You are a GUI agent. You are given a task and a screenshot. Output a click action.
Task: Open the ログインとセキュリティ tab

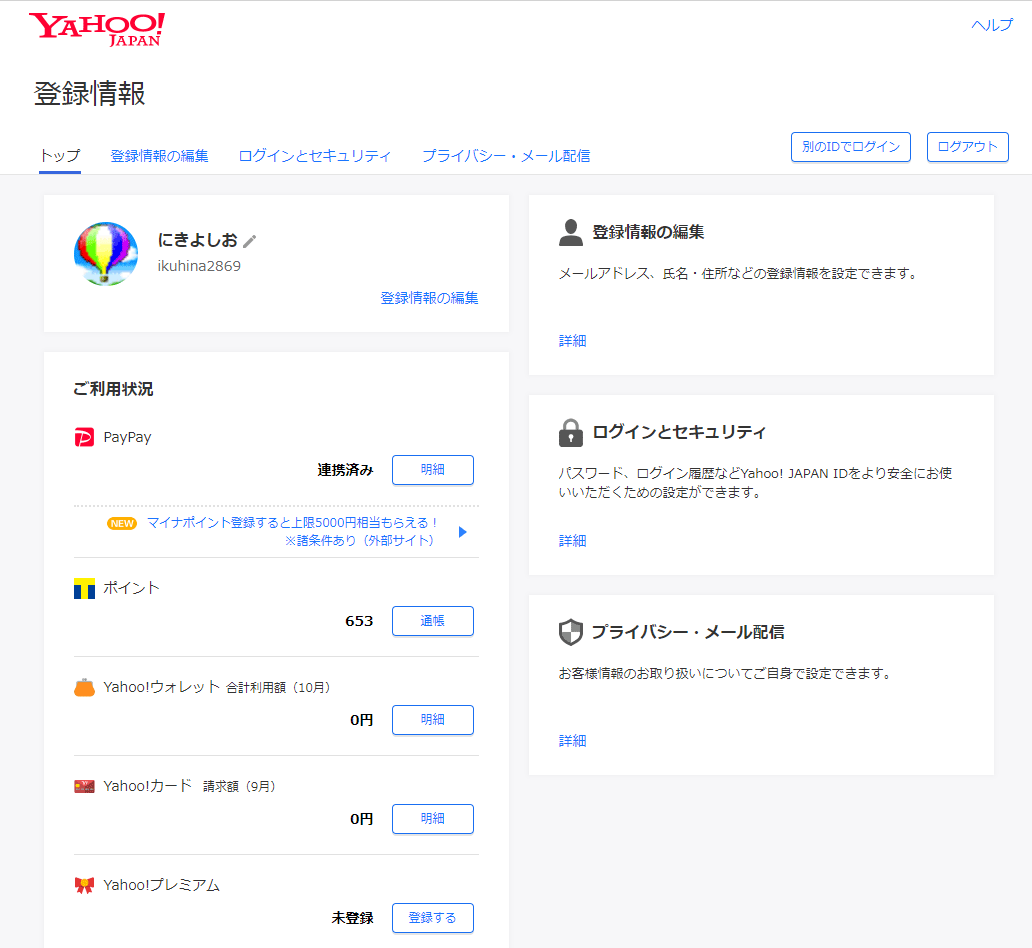(x=315, y=156)
